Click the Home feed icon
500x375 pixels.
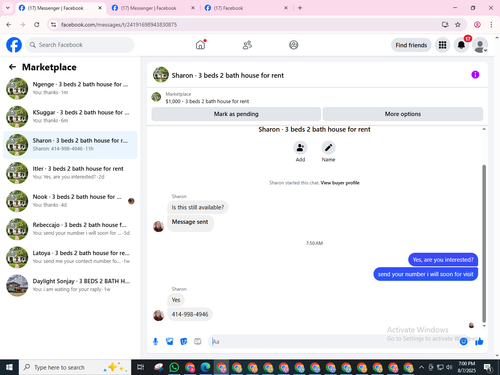coord(200,45)
